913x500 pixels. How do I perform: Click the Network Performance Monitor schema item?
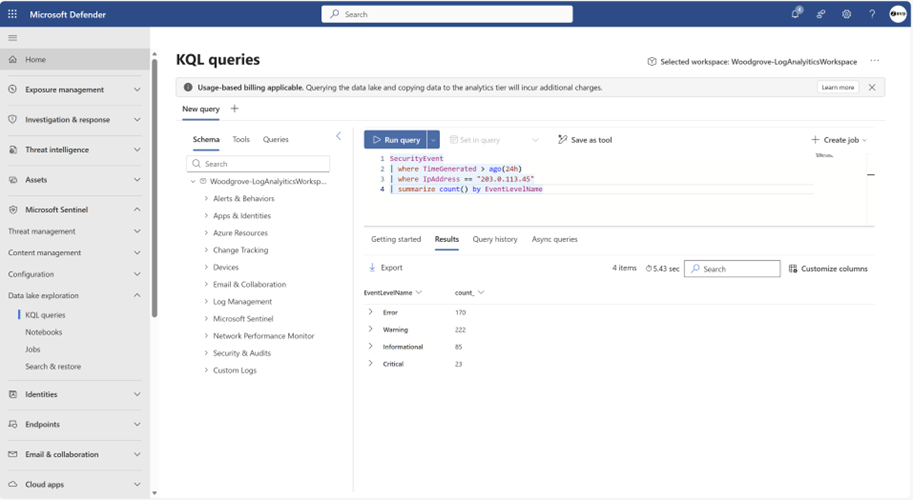point(263,336)
